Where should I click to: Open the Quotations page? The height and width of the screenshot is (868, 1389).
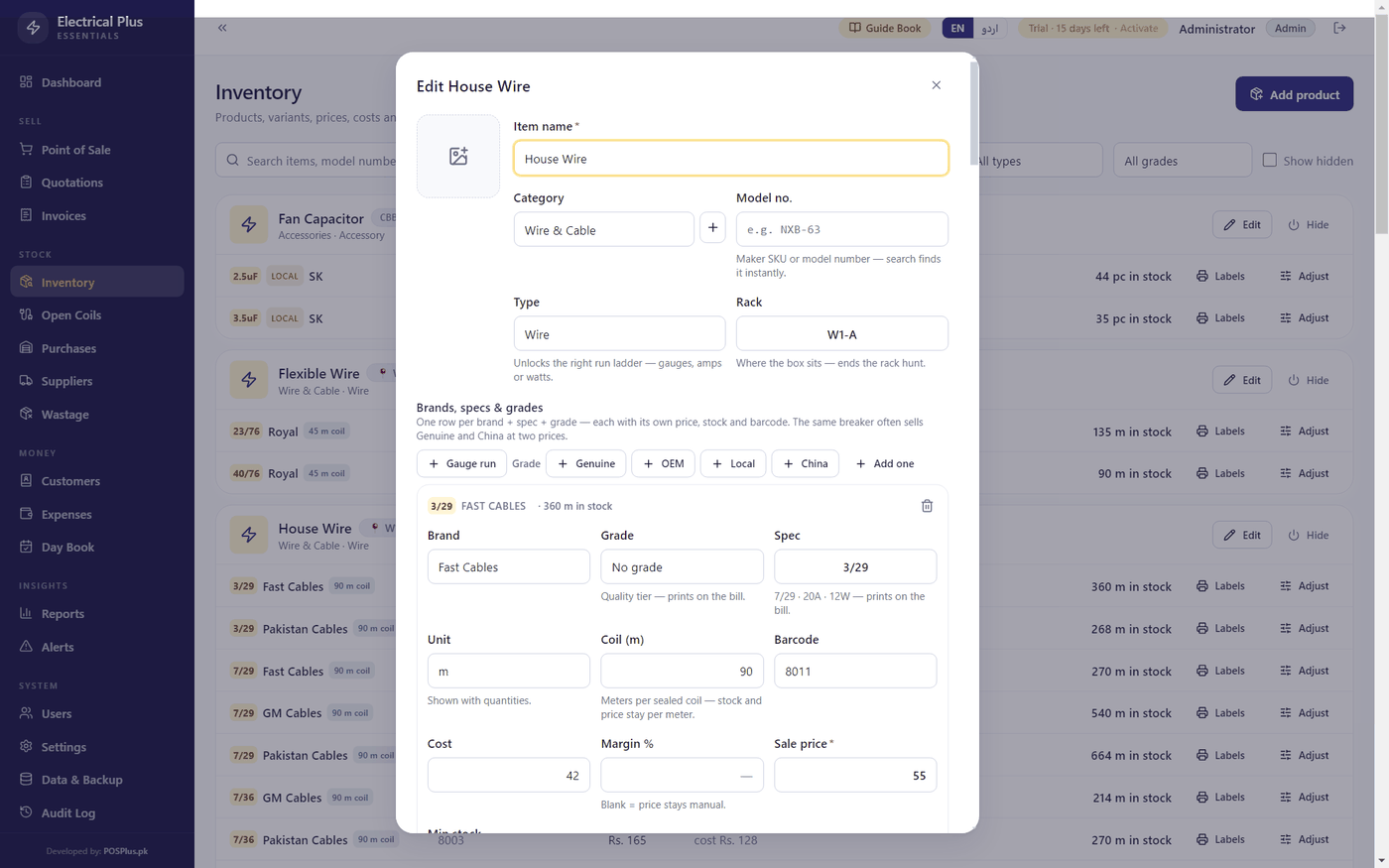pyautogui.click(x=97, y=183)
